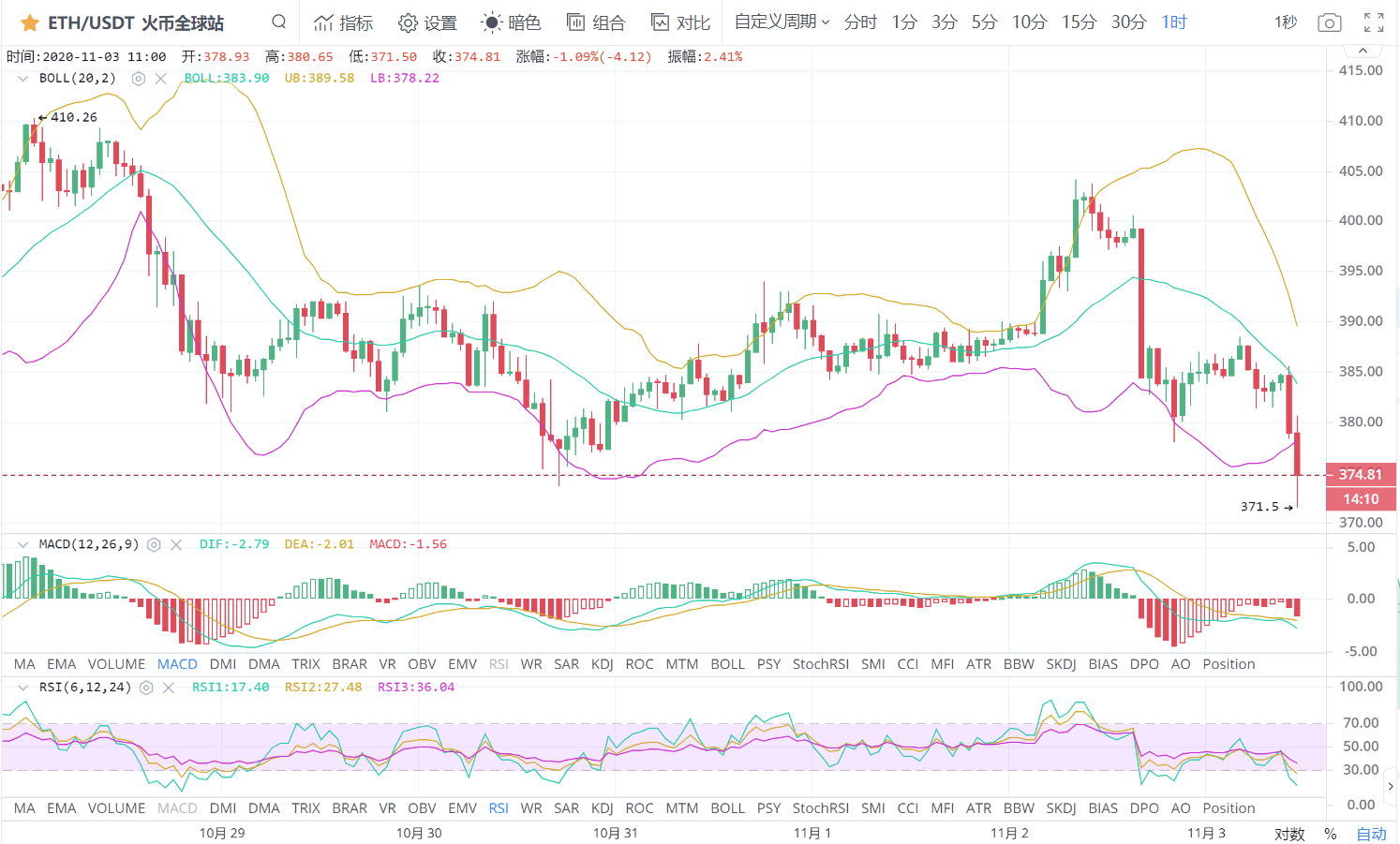1400x844 pixels.
Task: Collapse the MACD panel chevron
Action: point(22,544)
